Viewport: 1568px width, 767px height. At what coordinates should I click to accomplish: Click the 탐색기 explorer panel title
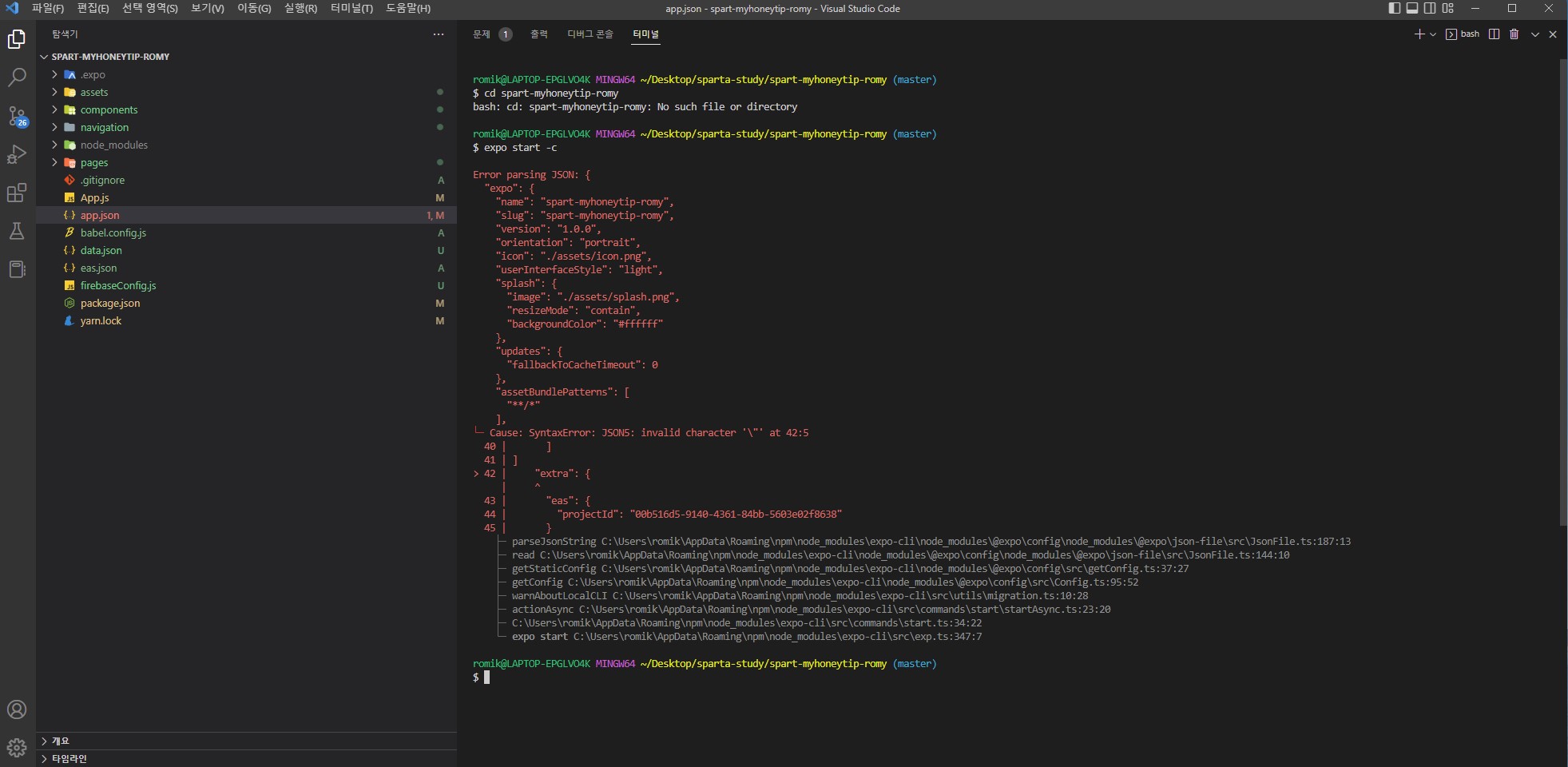(65, 34)
